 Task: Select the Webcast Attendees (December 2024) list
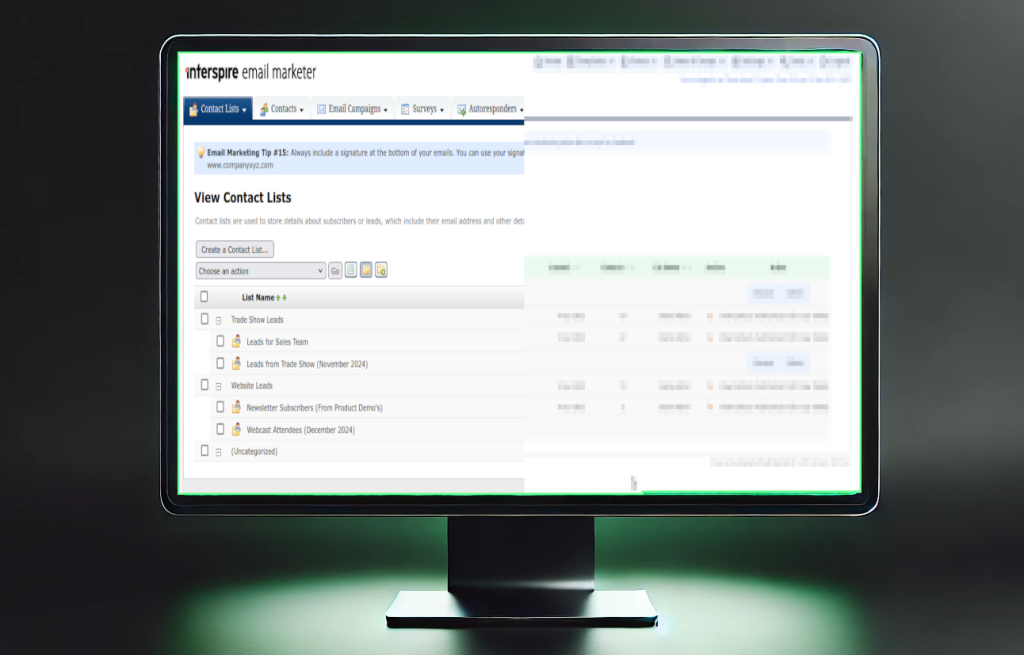300,429
